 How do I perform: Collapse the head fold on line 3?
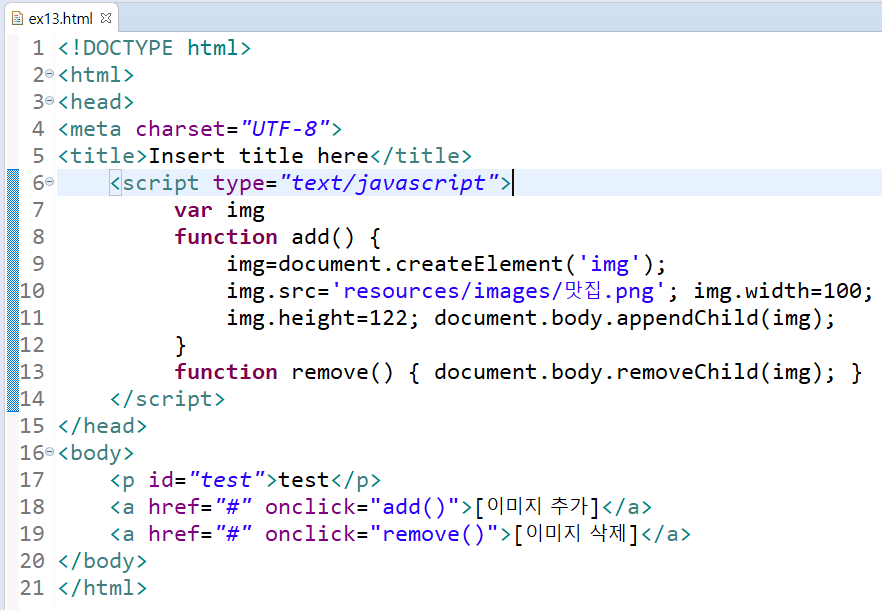50,101
